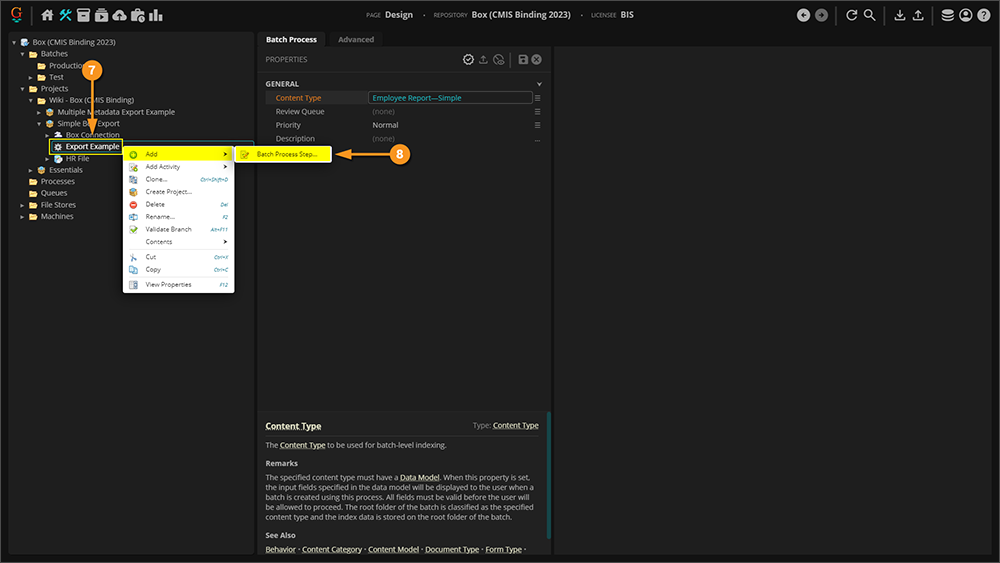Choose Rename in context menu
The image size is (1000, 563).
click(x=179, y=217)
